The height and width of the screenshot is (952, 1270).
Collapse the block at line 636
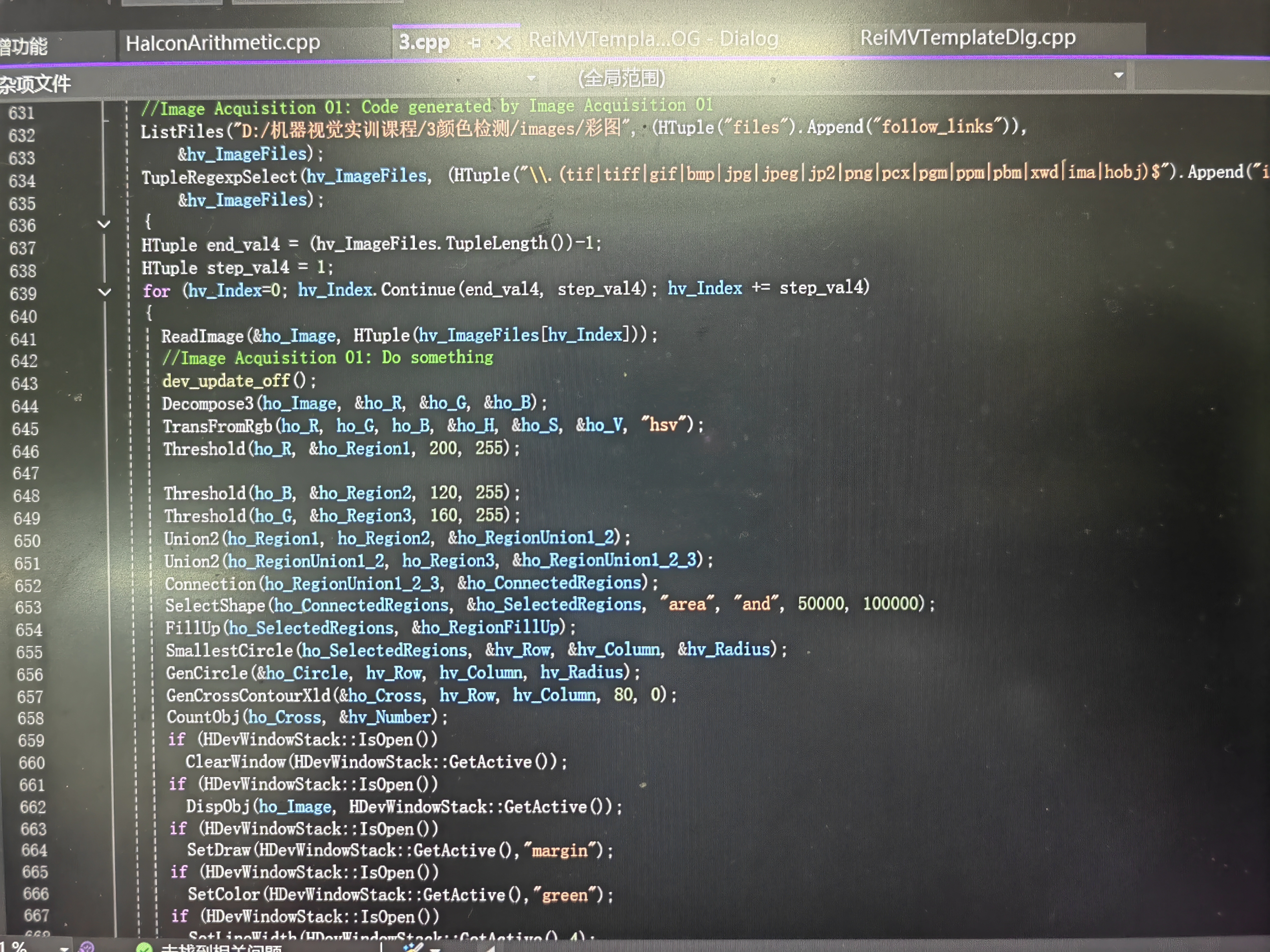104,224
